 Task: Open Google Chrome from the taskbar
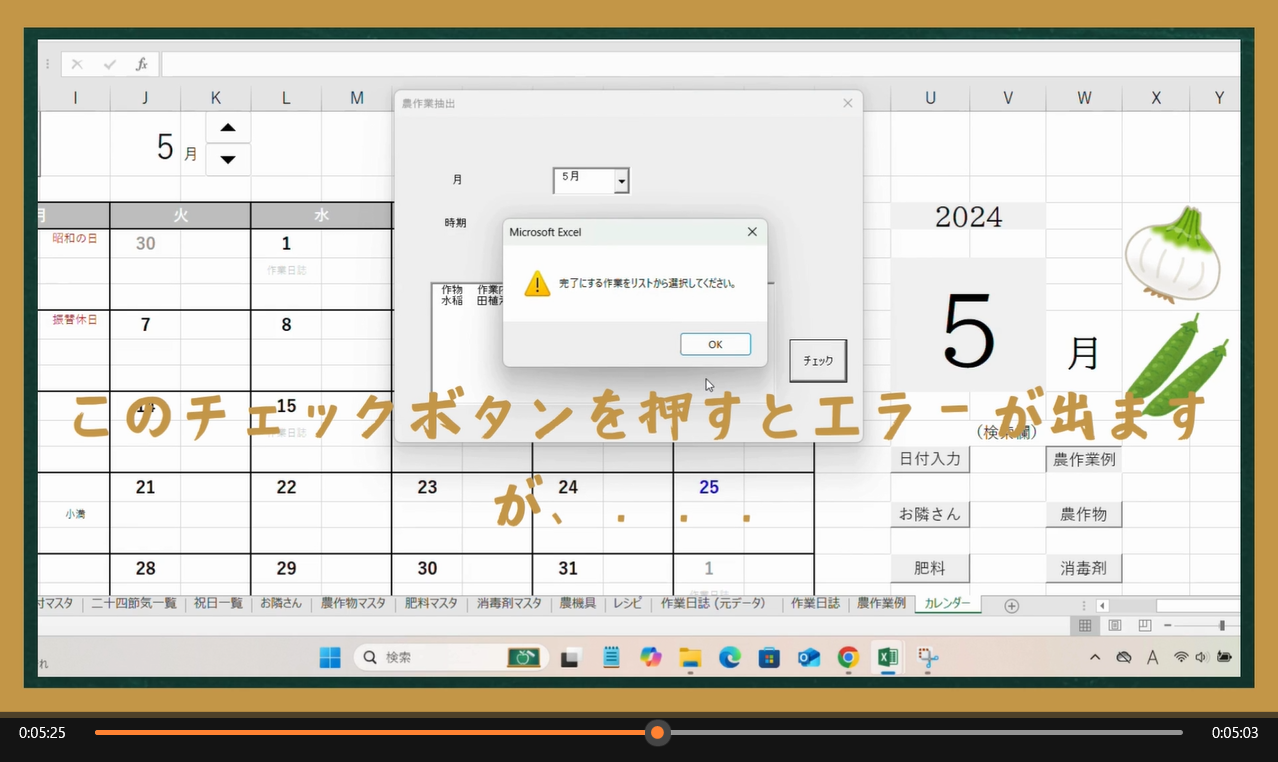tap(848, 657)
